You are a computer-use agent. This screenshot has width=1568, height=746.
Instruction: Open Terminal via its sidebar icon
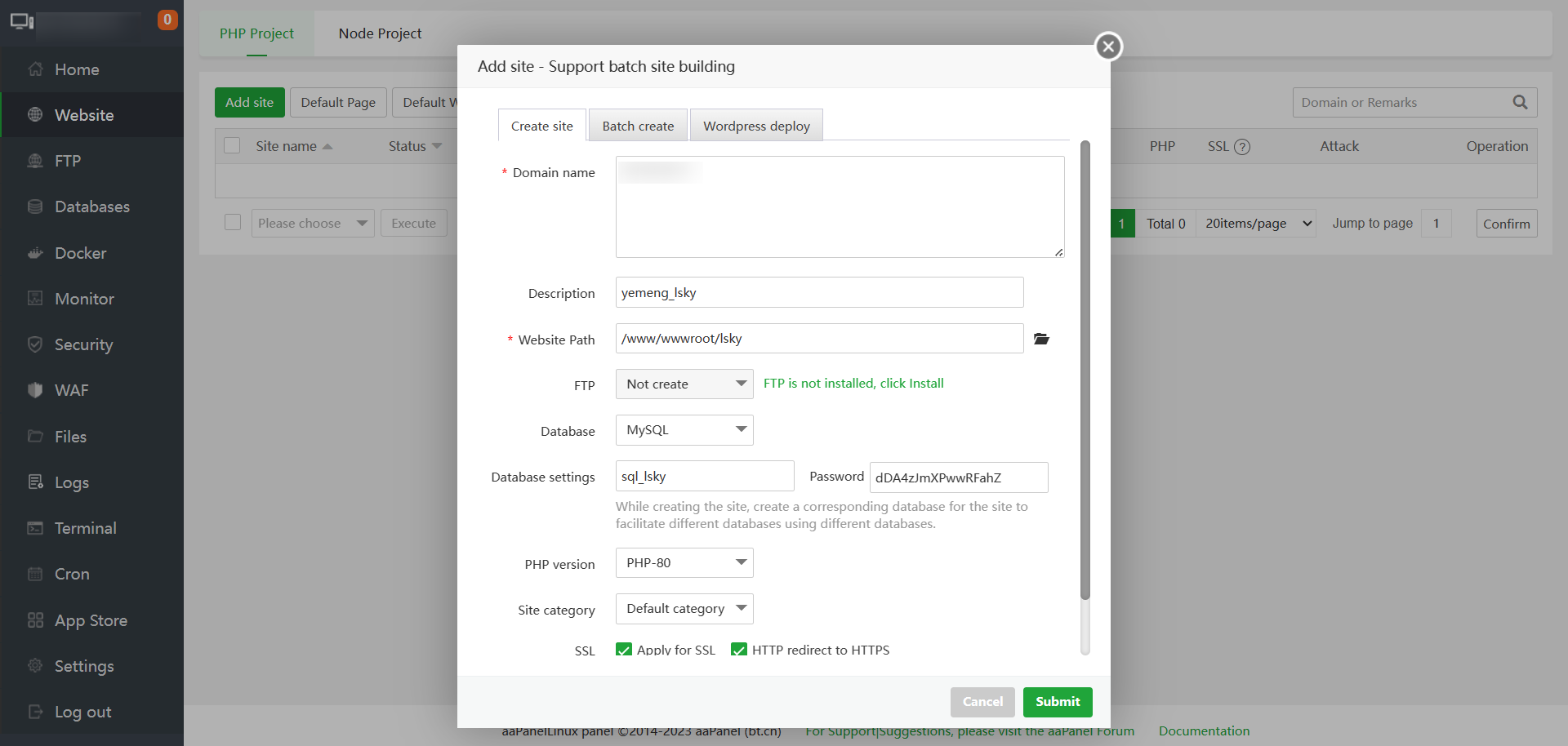point(35,528)
